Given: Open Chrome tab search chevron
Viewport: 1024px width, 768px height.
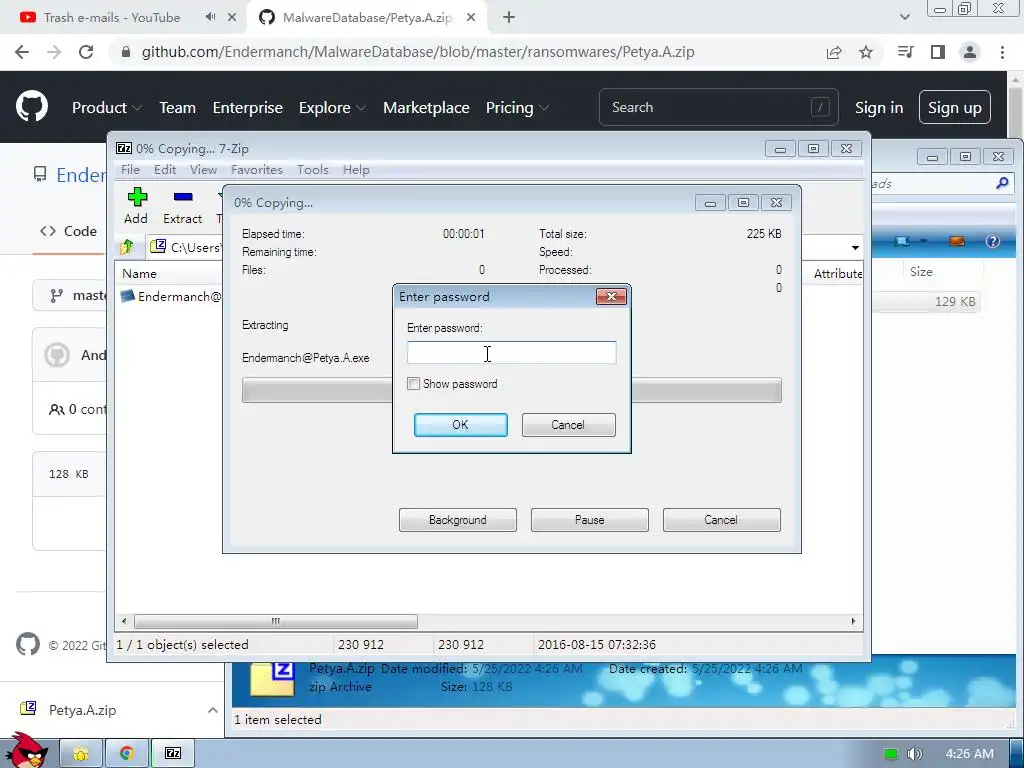Looking at the screenshot, I should pyautogui.click(x=904, y=18).
